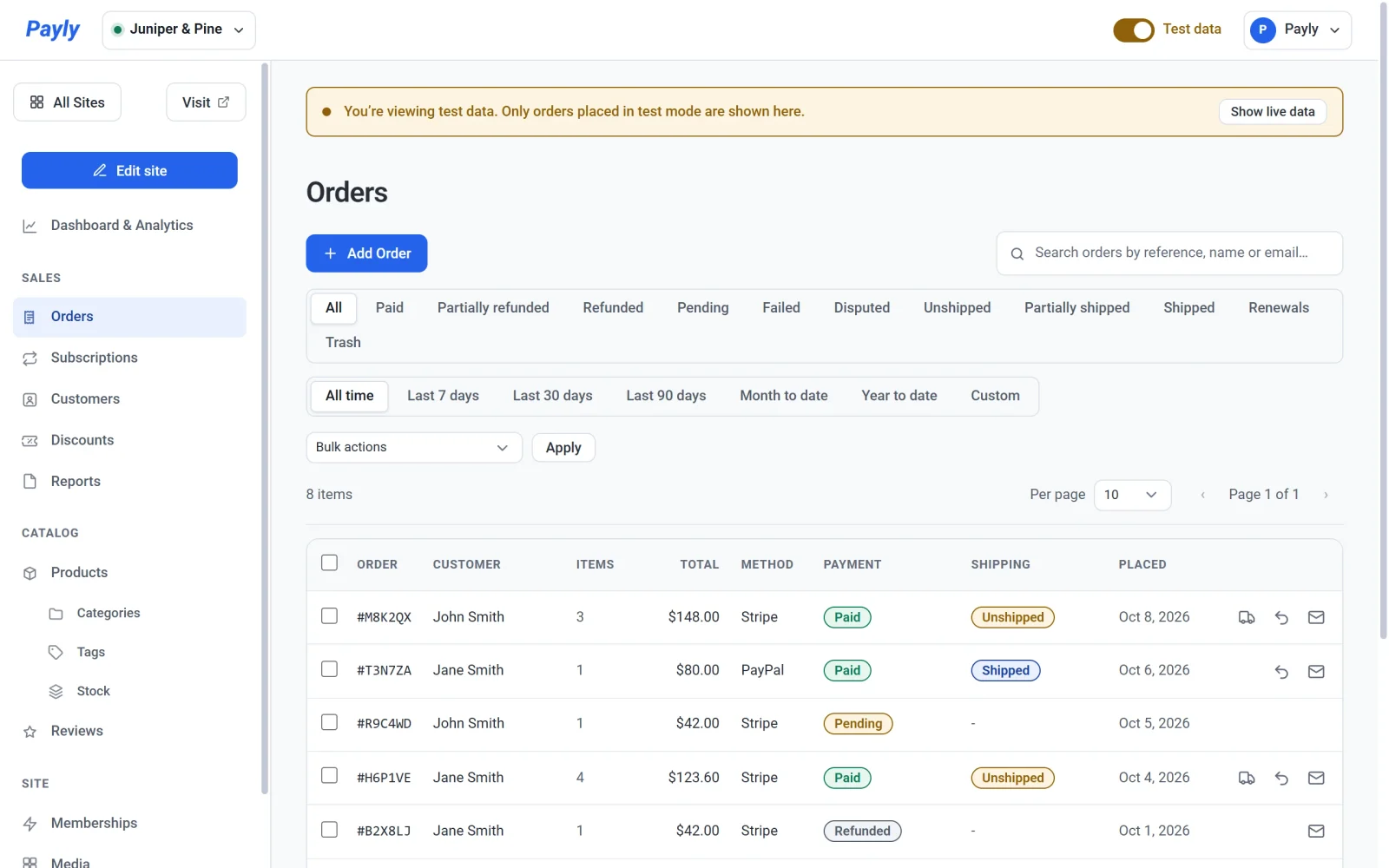
Task: Select the Last 30 days range
Action: 552,396
